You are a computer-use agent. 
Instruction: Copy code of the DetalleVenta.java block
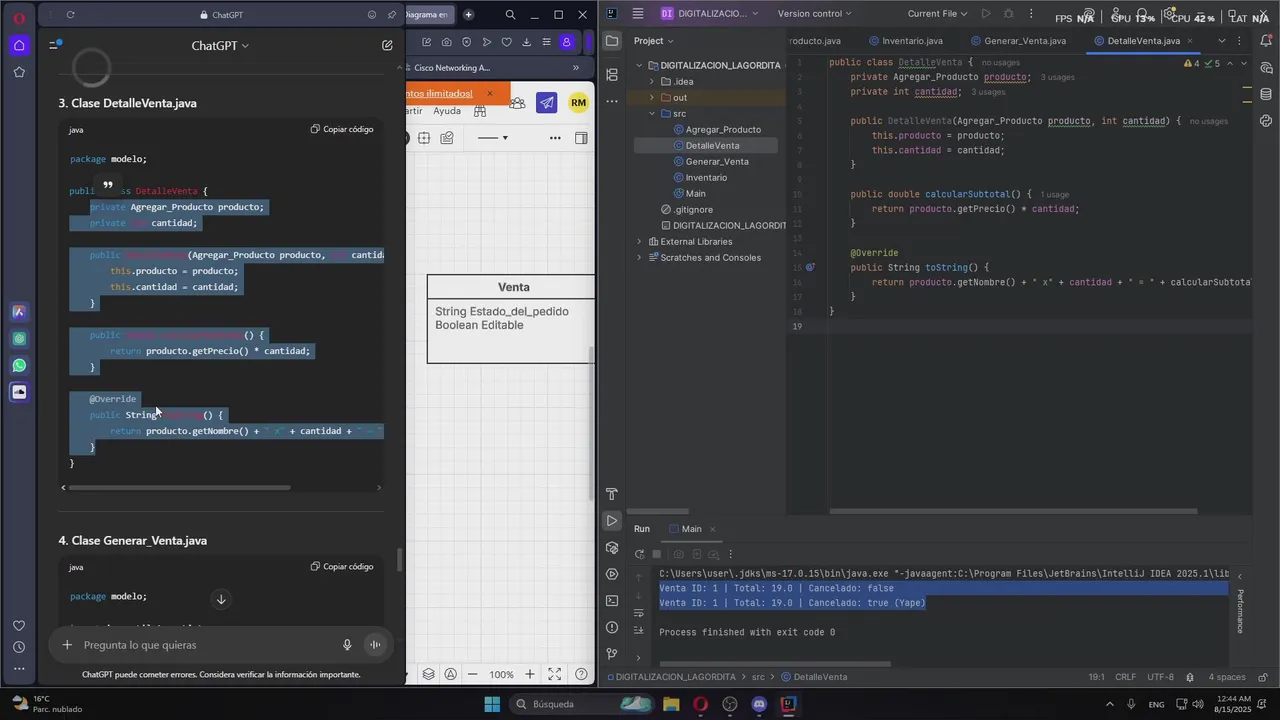[x=342, y=129]
